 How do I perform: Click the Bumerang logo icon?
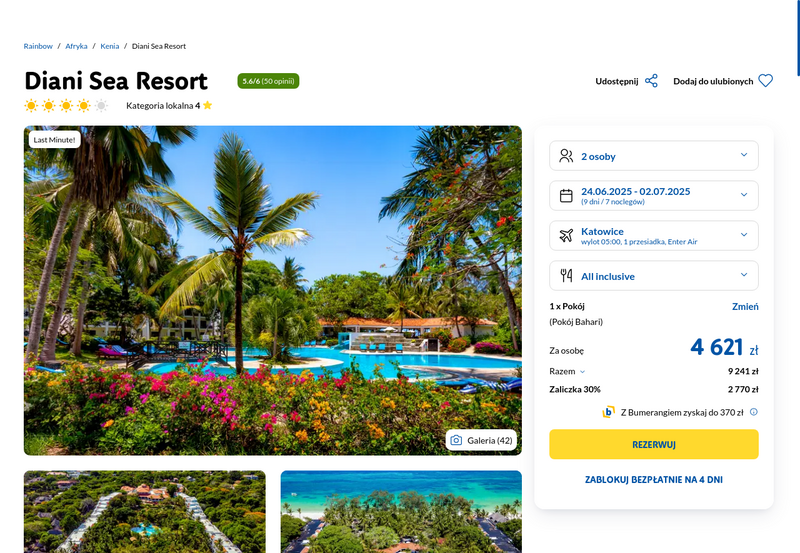(608, 412)
